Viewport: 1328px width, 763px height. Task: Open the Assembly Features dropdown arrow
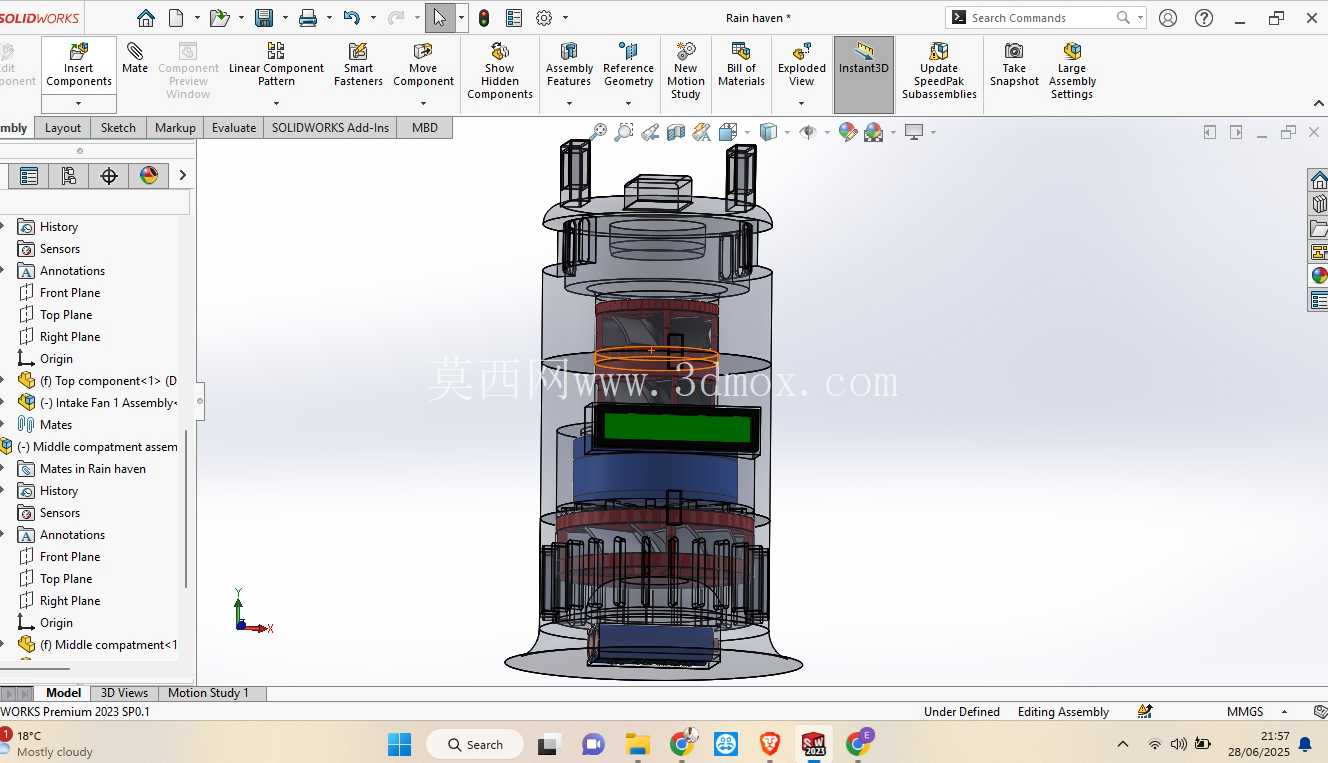[569, 103]
